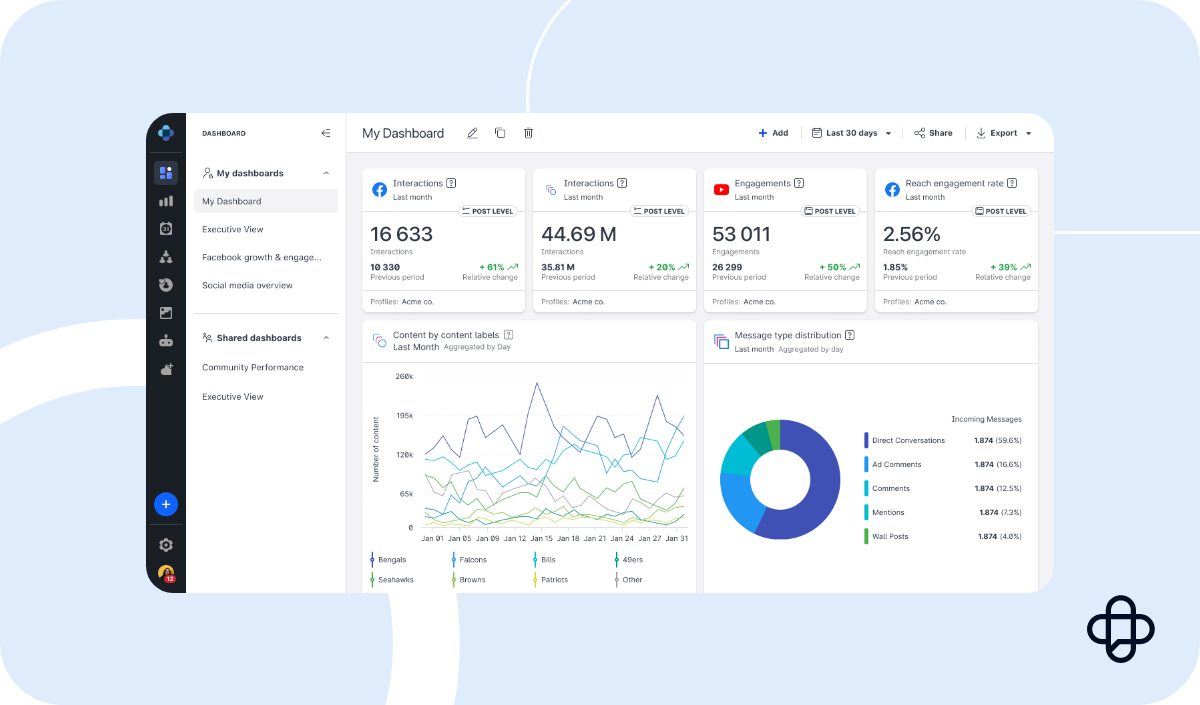The height and width of the screenshot is (705, 1200).
Task: Open the Last 30 days date dropdown
Action: coord(852,132)
